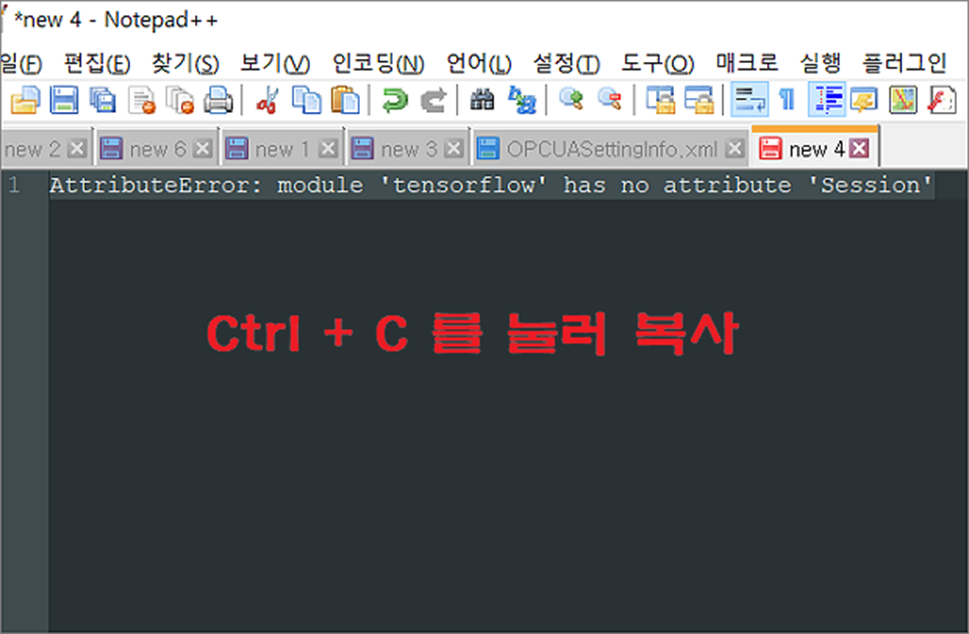
Task: Click the Open file toolbar icon
Action: [x=25, y=100]
